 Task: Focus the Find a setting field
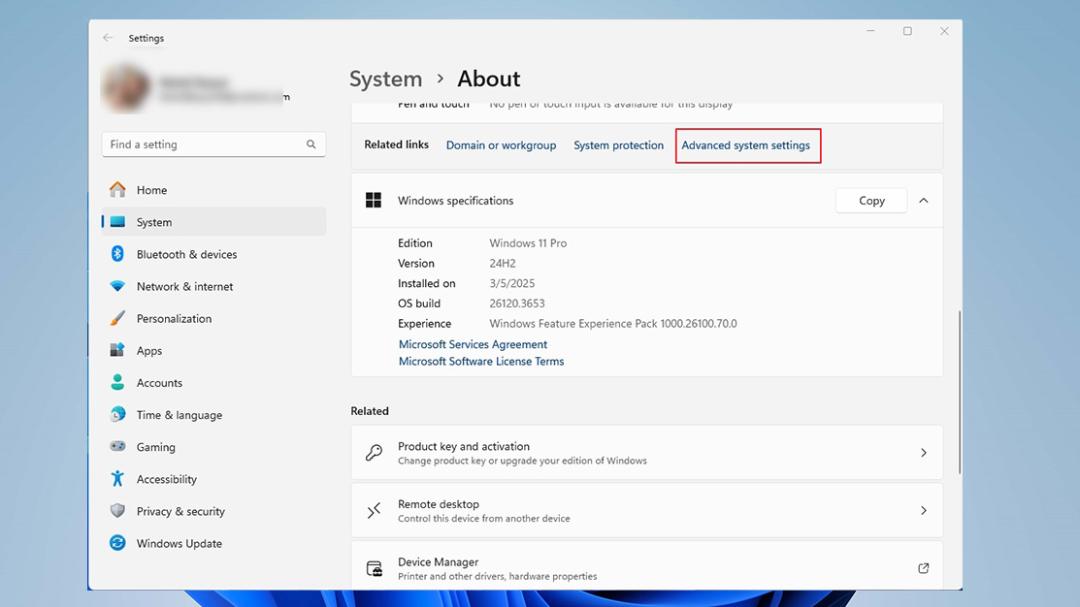214,144
